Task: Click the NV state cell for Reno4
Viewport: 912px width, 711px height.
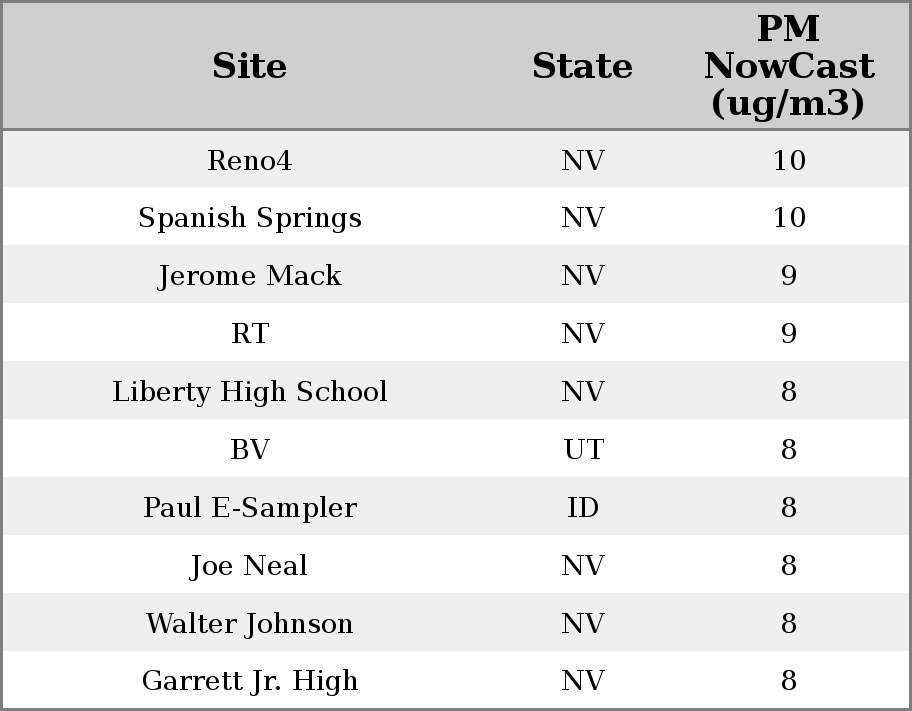Action: point(582,160)
